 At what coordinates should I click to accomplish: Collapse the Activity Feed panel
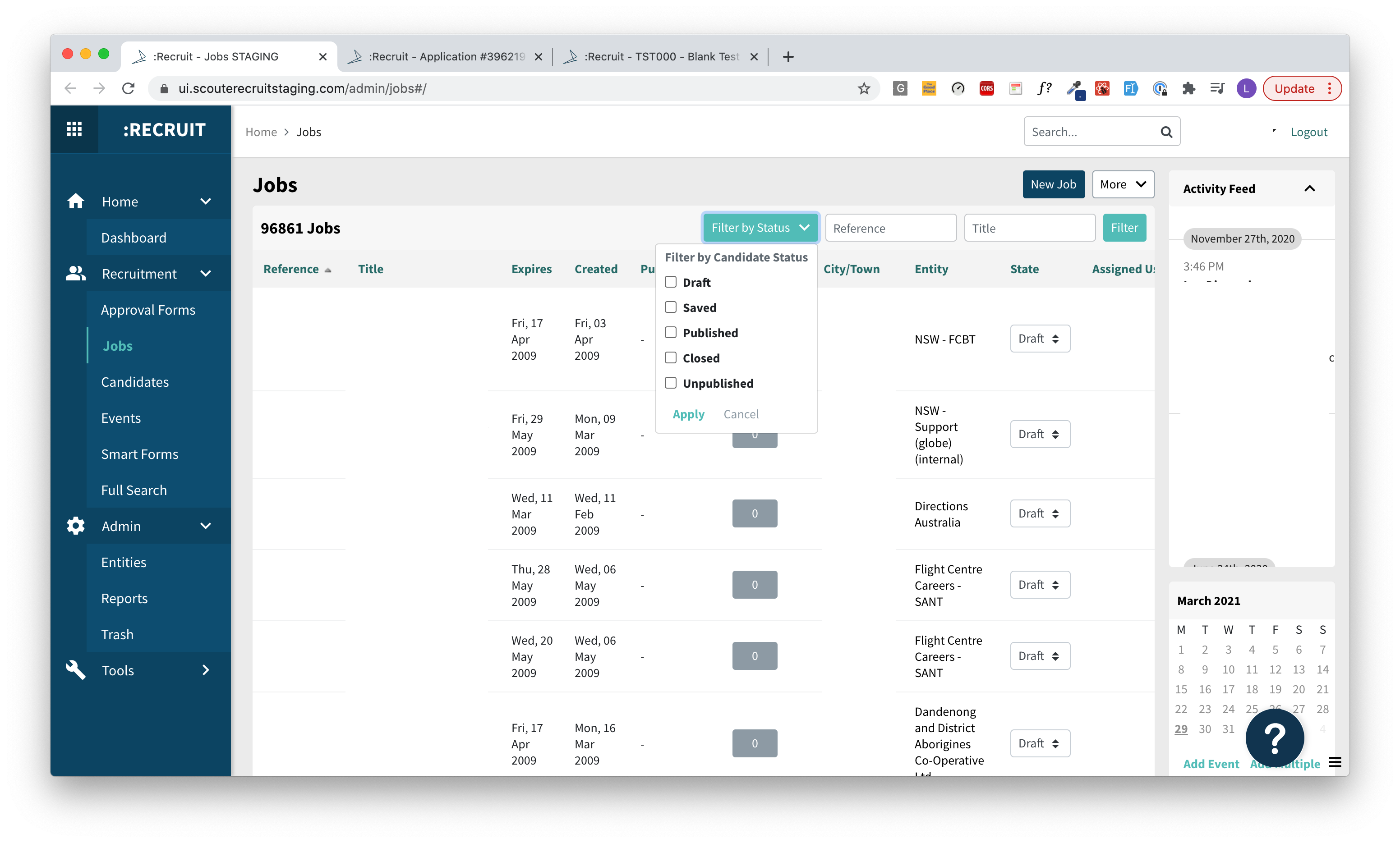pyautogui.click(x=1310, y=188)
